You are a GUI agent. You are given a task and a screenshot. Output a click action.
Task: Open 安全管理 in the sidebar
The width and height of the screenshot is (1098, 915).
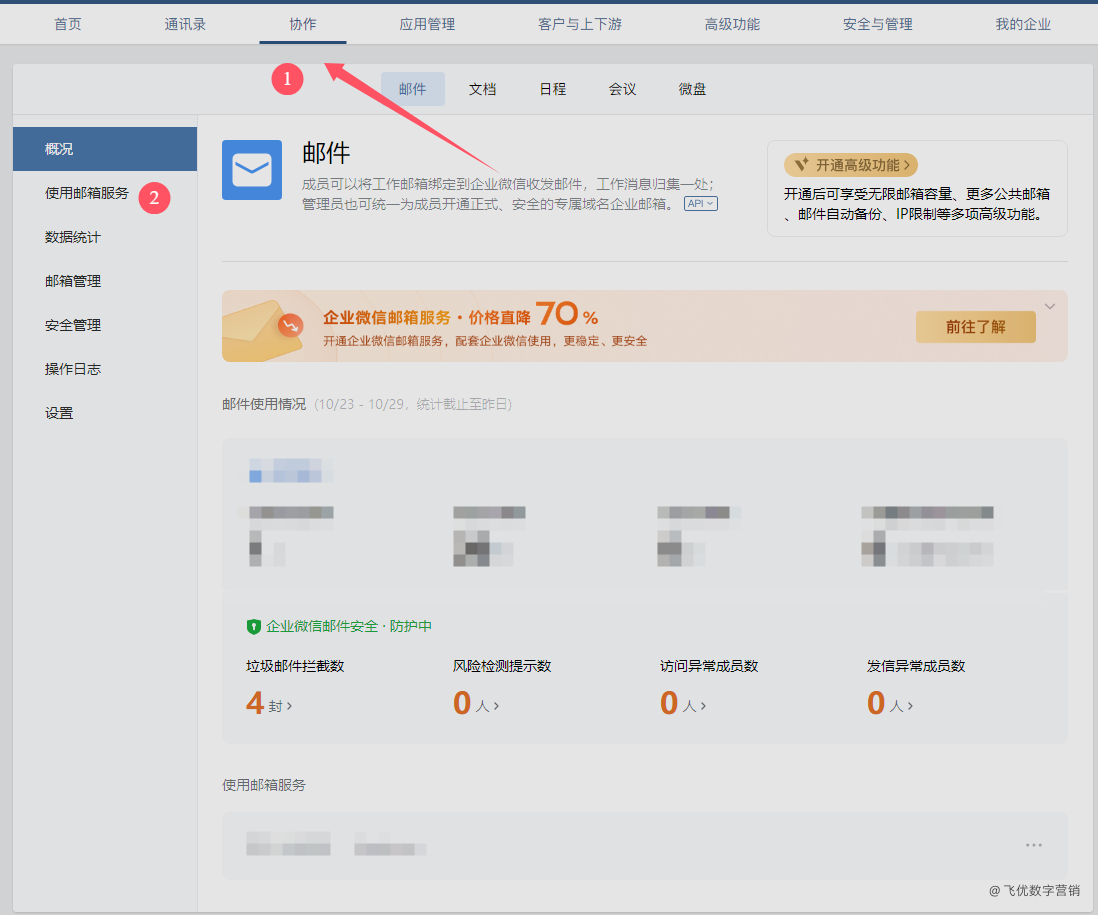coord(73,326)
